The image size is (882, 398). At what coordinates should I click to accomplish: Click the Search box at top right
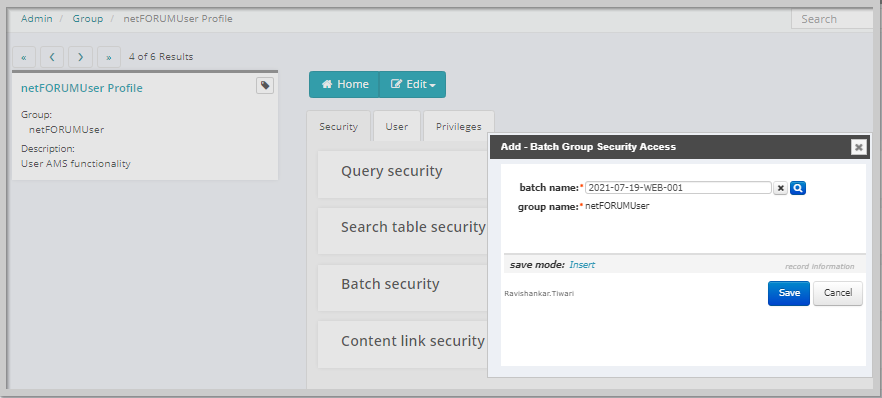(832, 19)
